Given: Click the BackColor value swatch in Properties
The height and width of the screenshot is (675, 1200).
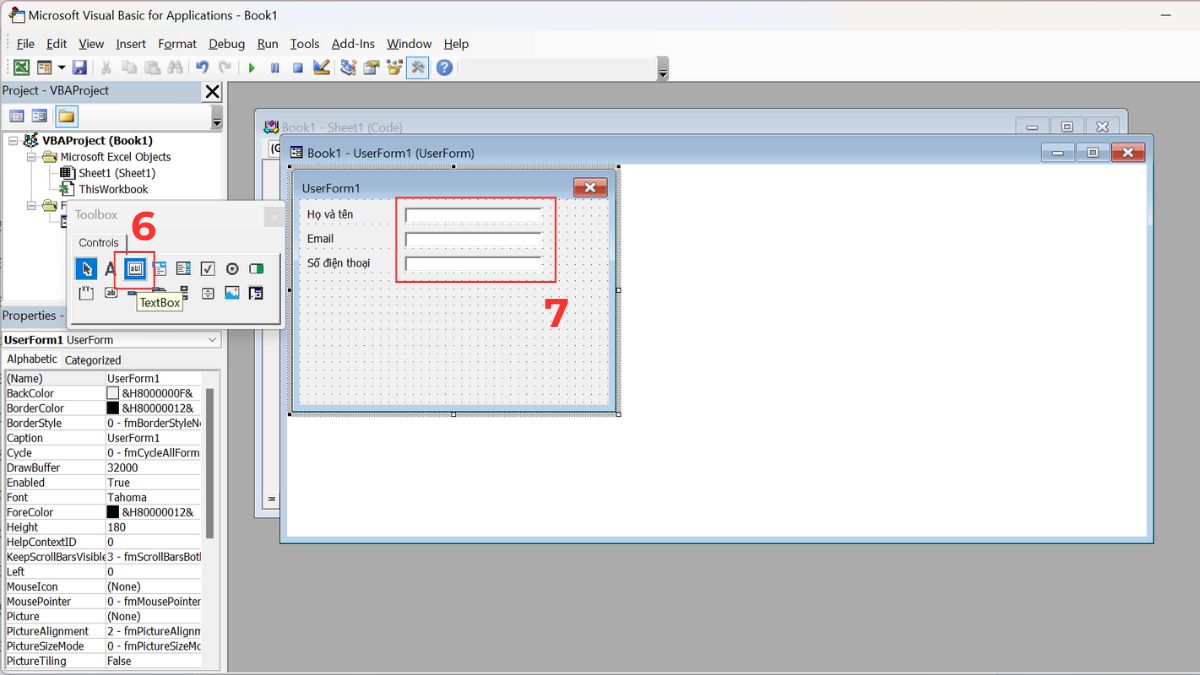Looking at the screenshot, I should (x=113, y=393).
